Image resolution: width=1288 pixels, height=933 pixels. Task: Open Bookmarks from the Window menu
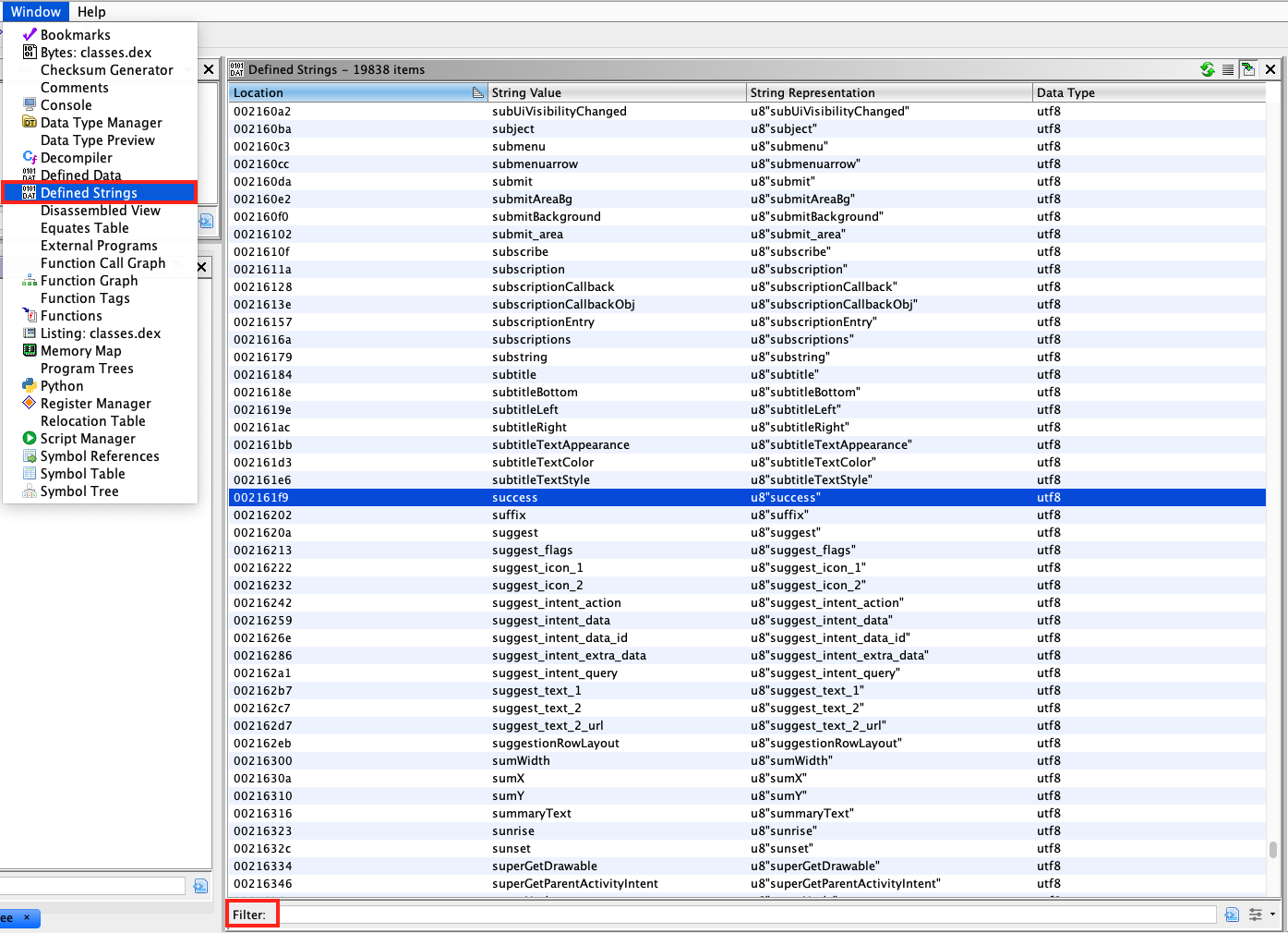(75, 35)
